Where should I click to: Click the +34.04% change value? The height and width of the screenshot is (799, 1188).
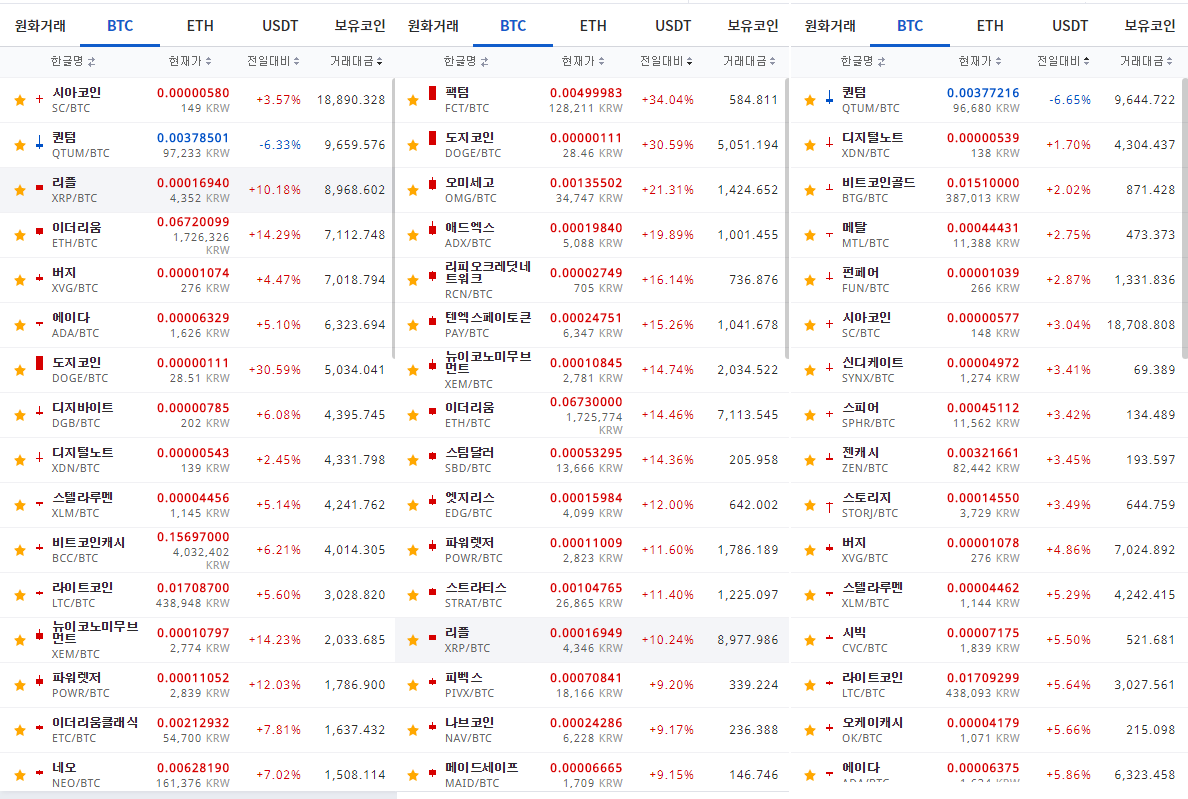coord(667,100)
